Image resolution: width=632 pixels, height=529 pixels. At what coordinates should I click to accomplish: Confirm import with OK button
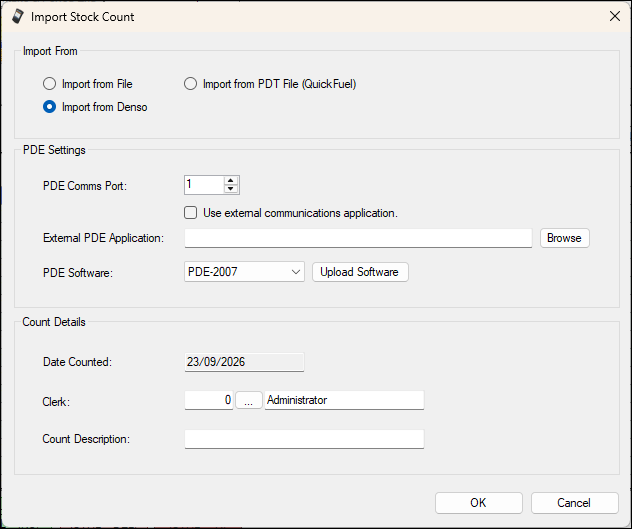point(478,503)
